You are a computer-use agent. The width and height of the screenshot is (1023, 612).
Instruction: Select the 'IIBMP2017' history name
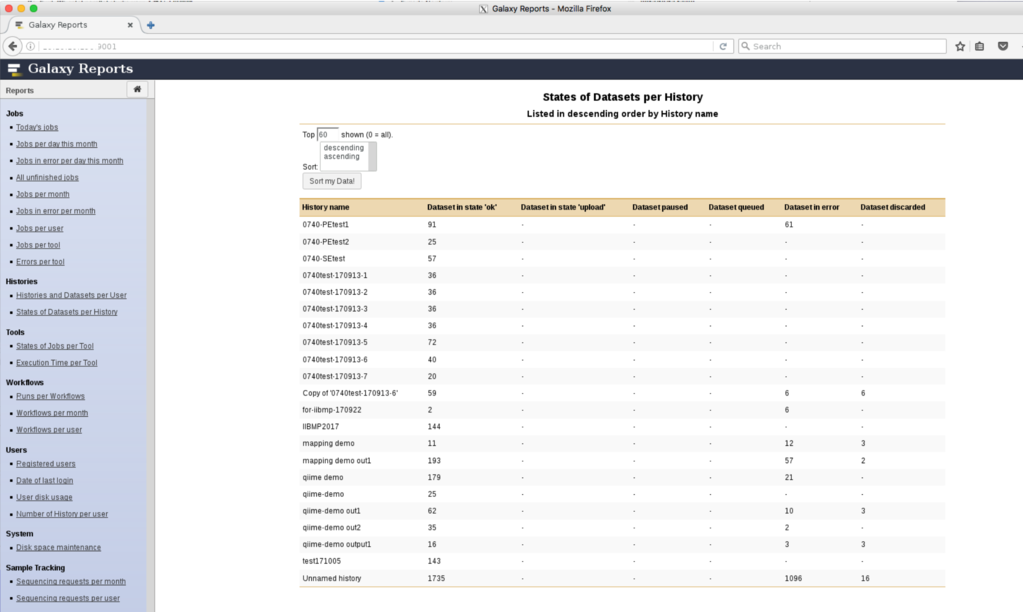(x=321, y=427)
